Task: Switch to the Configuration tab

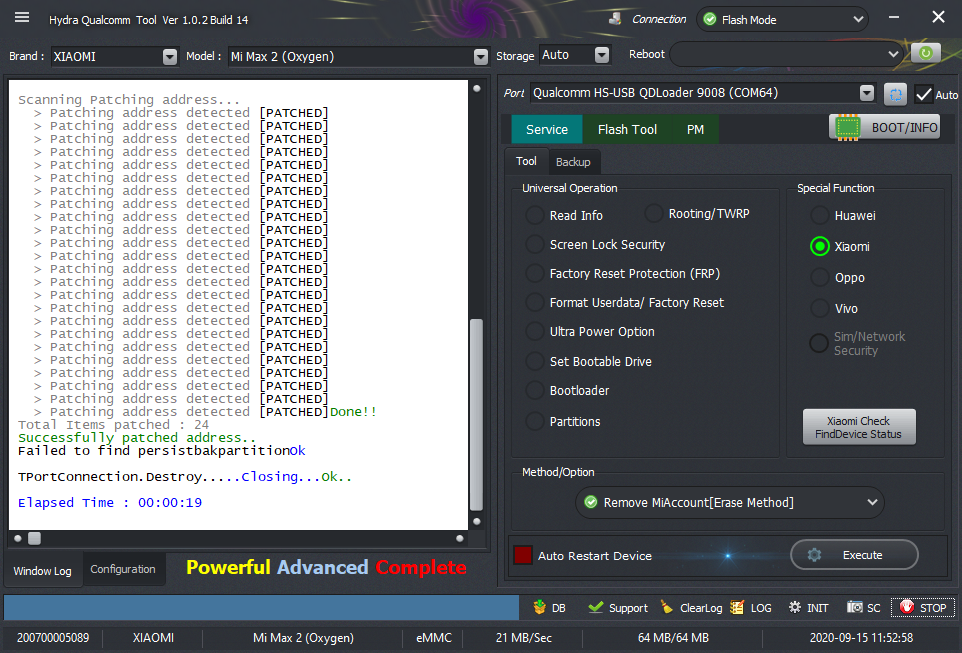Action: point(123,569)
